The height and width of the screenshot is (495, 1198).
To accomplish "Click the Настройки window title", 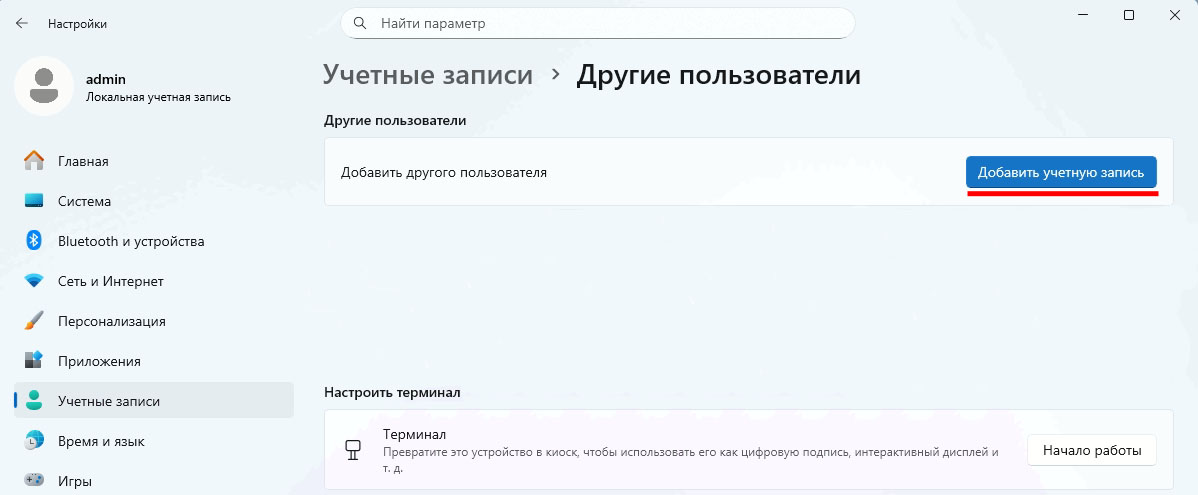I will pos(77,24).
